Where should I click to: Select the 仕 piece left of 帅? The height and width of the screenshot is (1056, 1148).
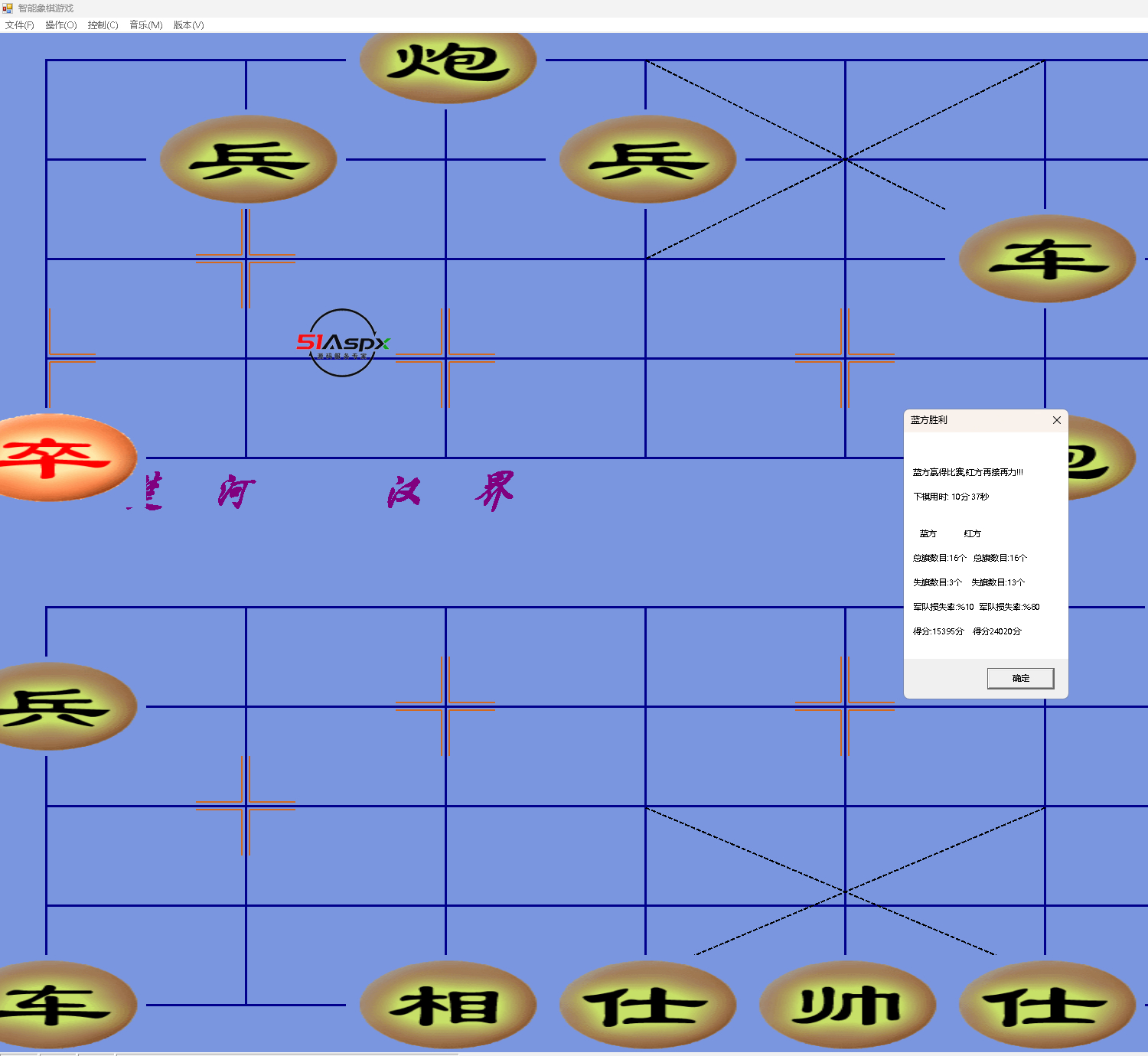pos(647,1005)
